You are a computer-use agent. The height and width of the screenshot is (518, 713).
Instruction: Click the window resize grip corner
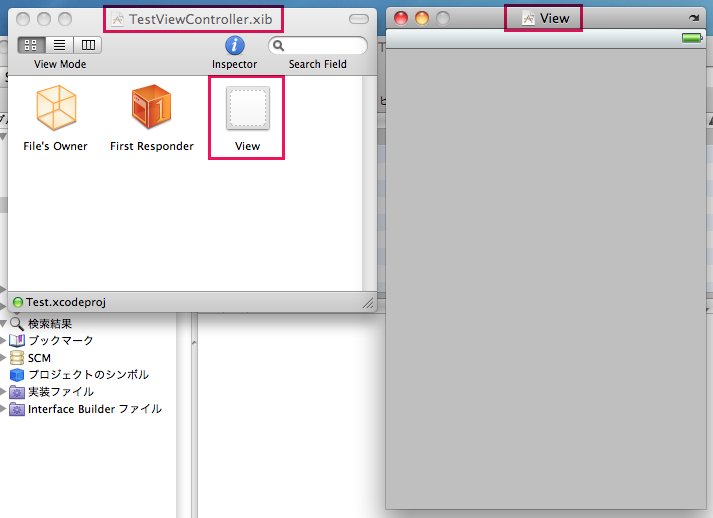[368, 303]
